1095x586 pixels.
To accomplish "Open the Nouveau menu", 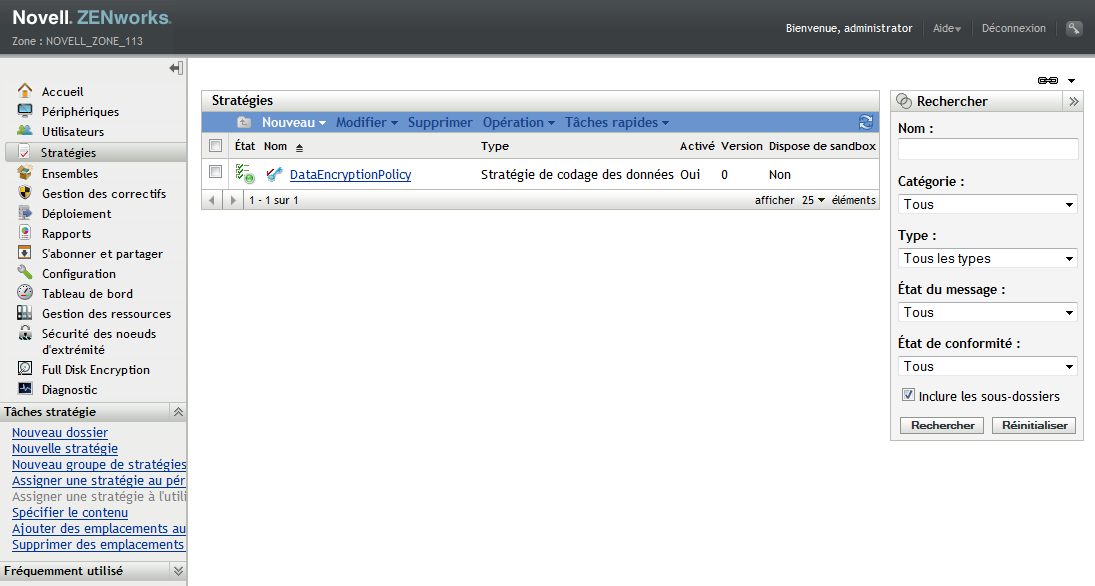I will pos(294,122).
